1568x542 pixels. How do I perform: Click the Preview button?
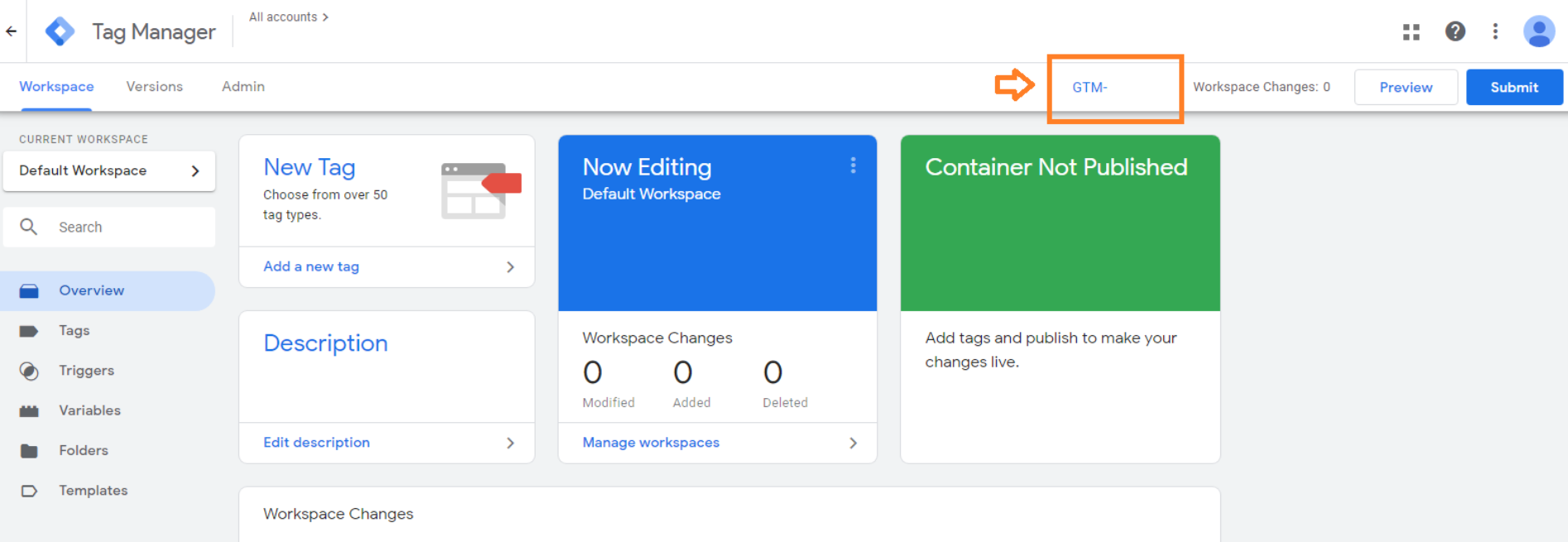(x=1406, y=87)
